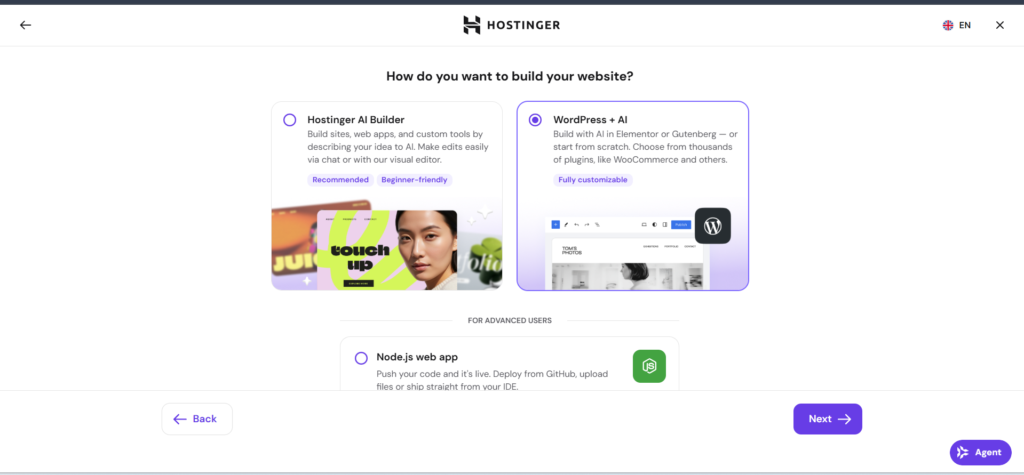
Task: Select the WordPress + AI radio button
Action: click(535, 120)
